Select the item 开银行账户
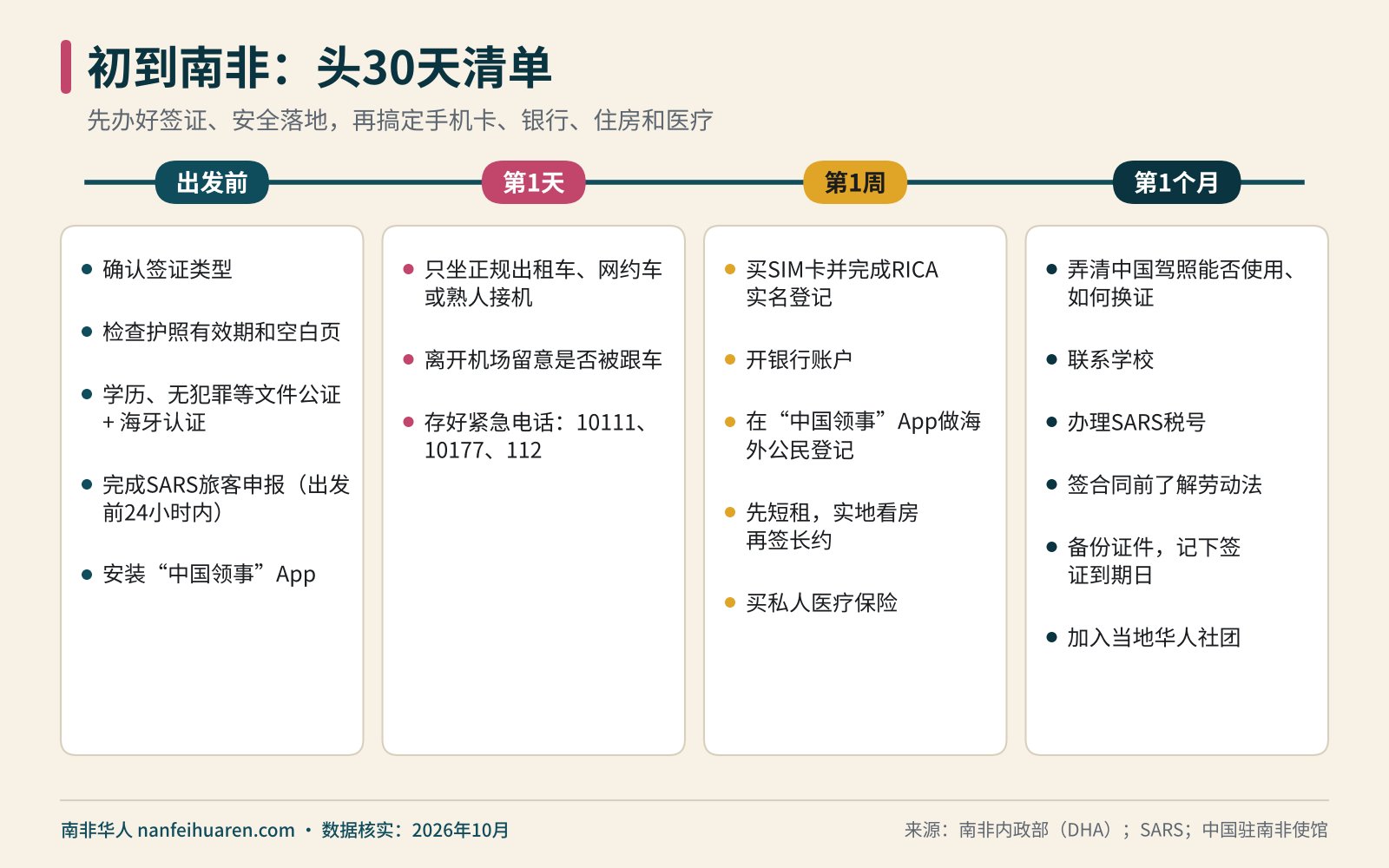Image resolution: width=1389 pixels, height=868 pixels. (x=800, y=359)
